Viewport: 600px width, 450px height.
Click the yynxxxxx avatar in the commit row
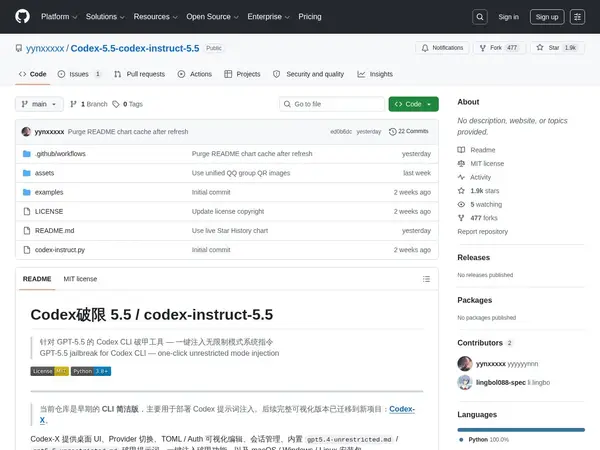point(26,132)
